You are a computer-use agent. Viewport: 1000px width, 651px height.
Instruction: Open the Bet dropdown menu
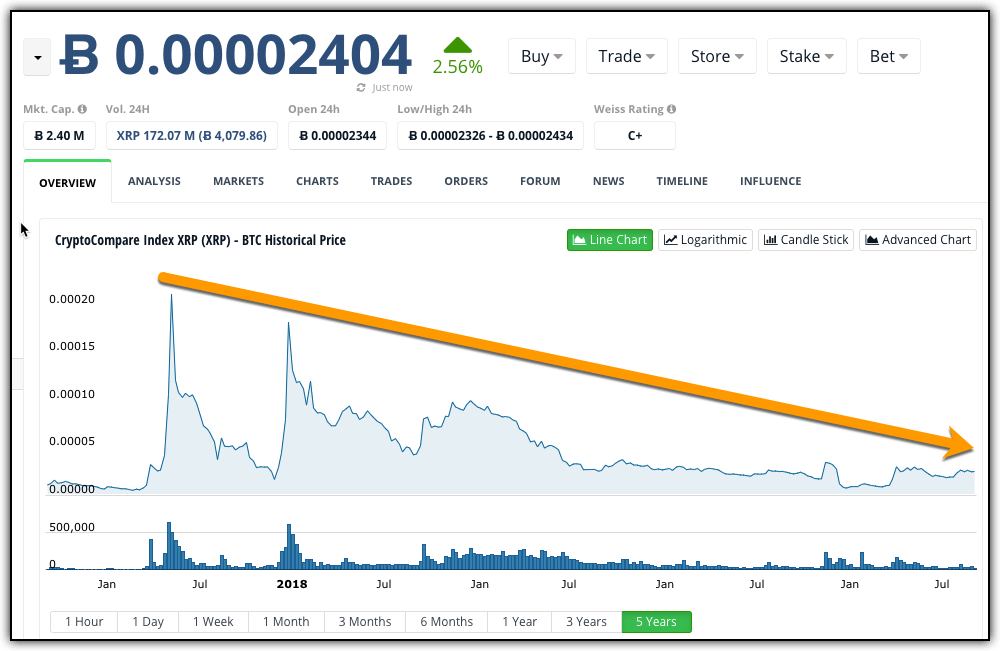coord(888,56)
